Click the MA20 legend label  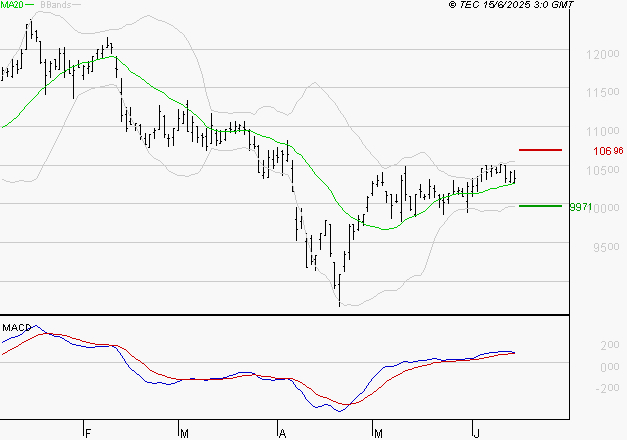tap(12, 5)
